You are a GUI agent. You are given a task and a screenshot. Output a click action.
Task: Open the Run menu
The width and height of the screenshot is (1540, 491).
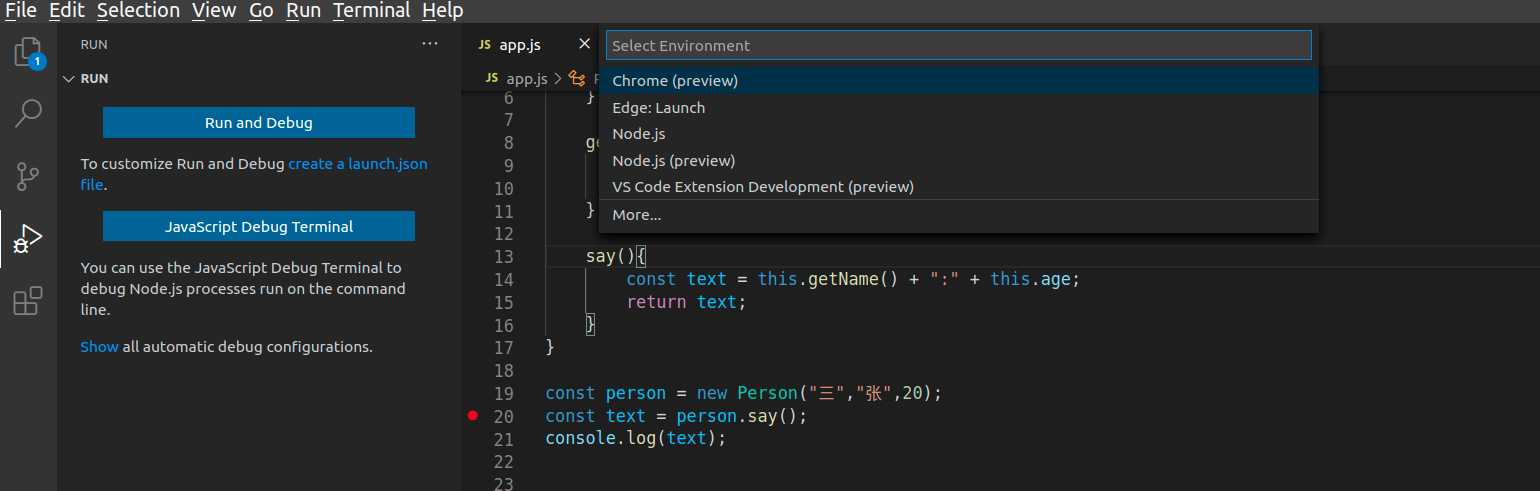304,11
